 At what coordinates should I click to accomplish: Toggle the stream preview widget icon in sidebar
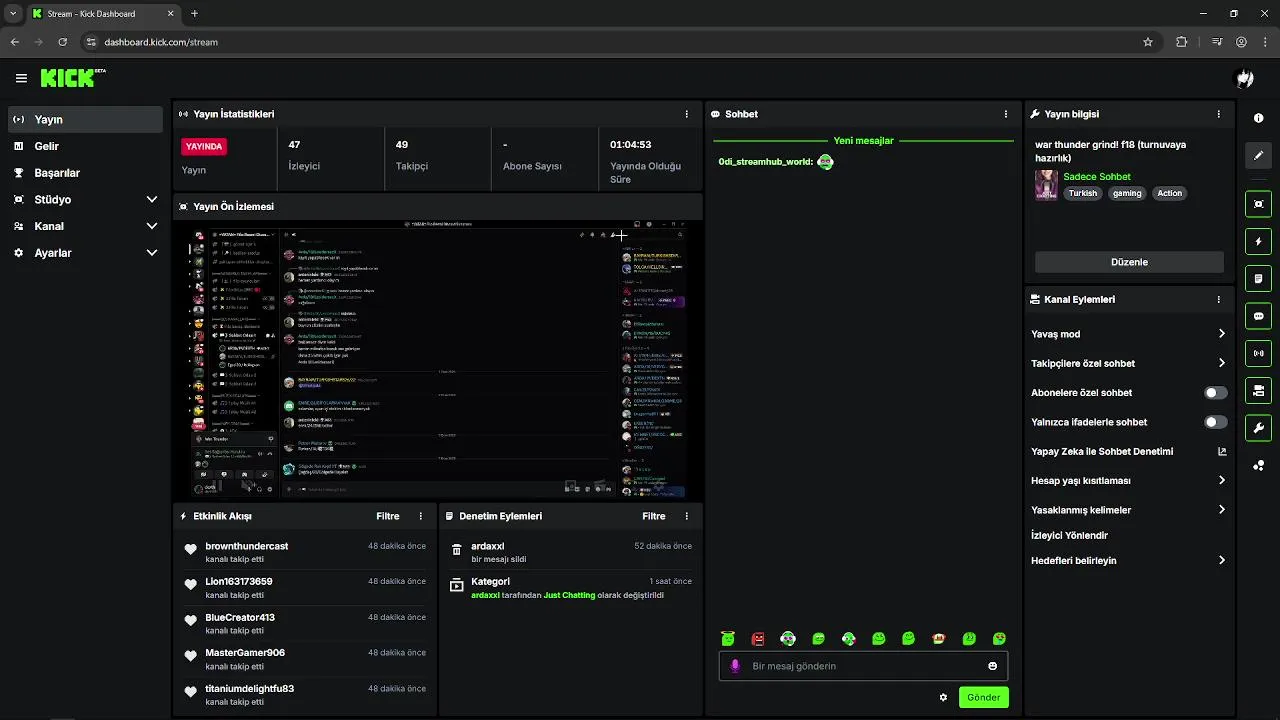pyautogui.click(x=1258, y=204)
